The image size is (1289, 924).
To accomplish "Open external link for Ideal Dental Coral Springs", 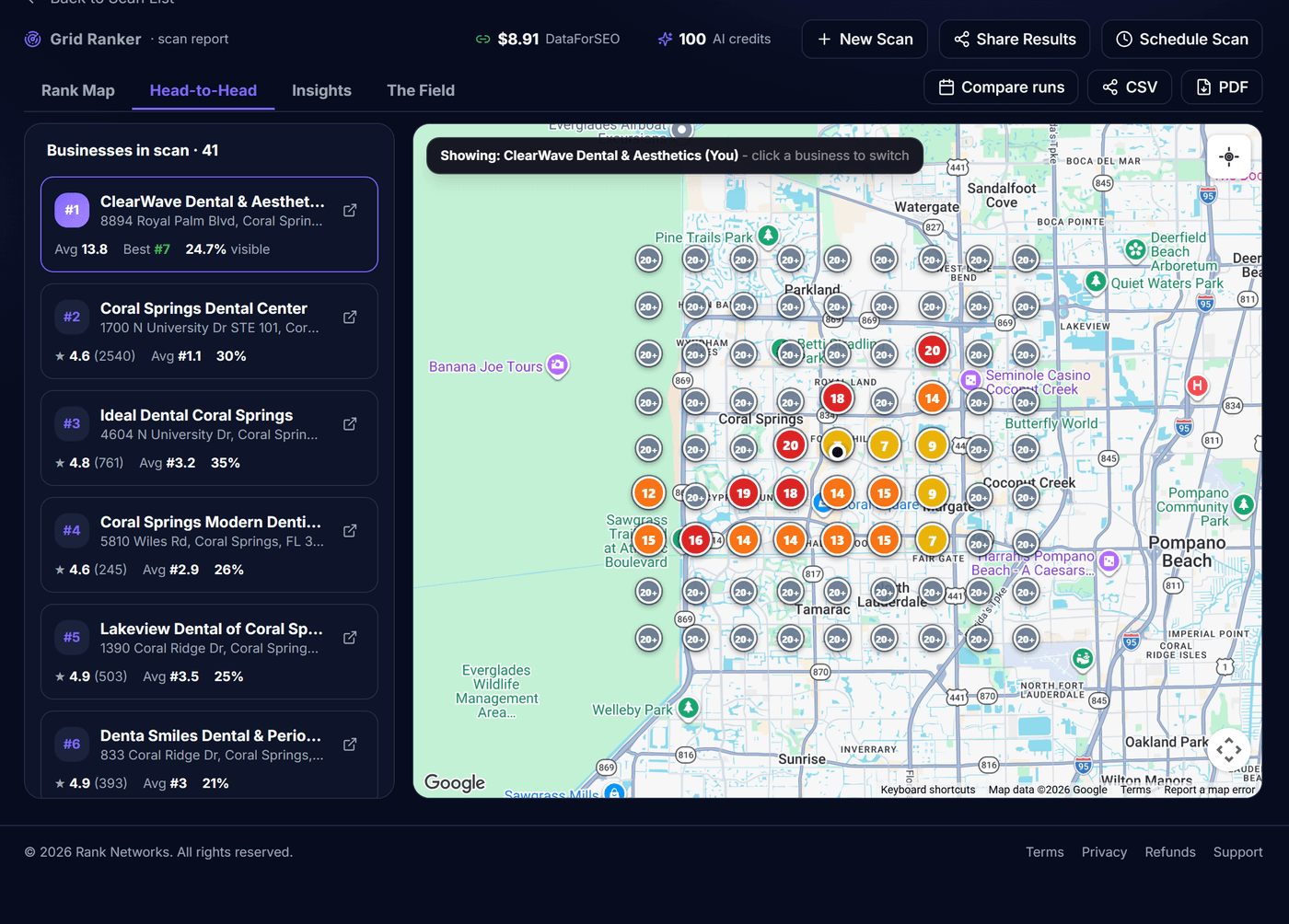I will [350, 424].
